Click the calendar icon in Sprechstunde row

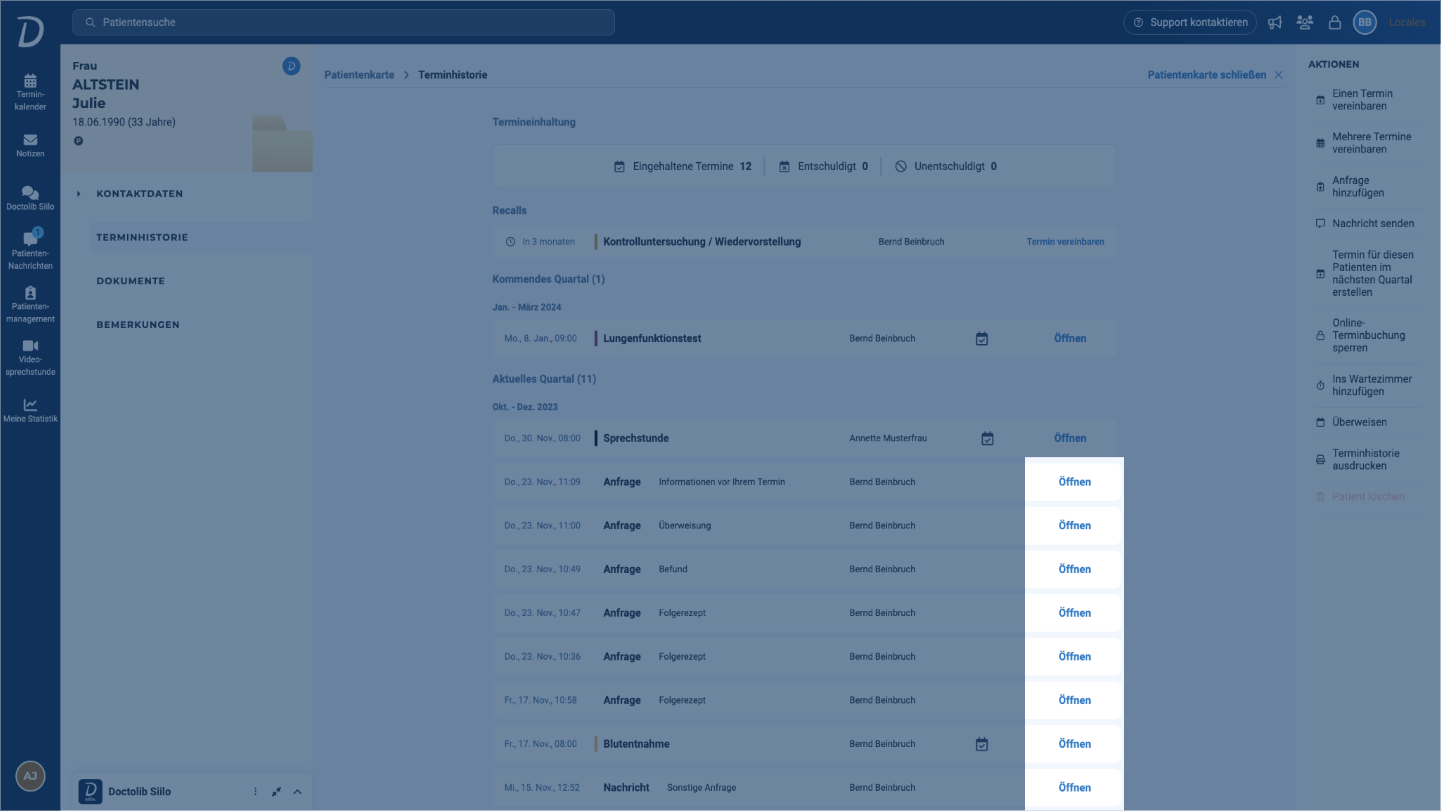click(x=987, y=438)
